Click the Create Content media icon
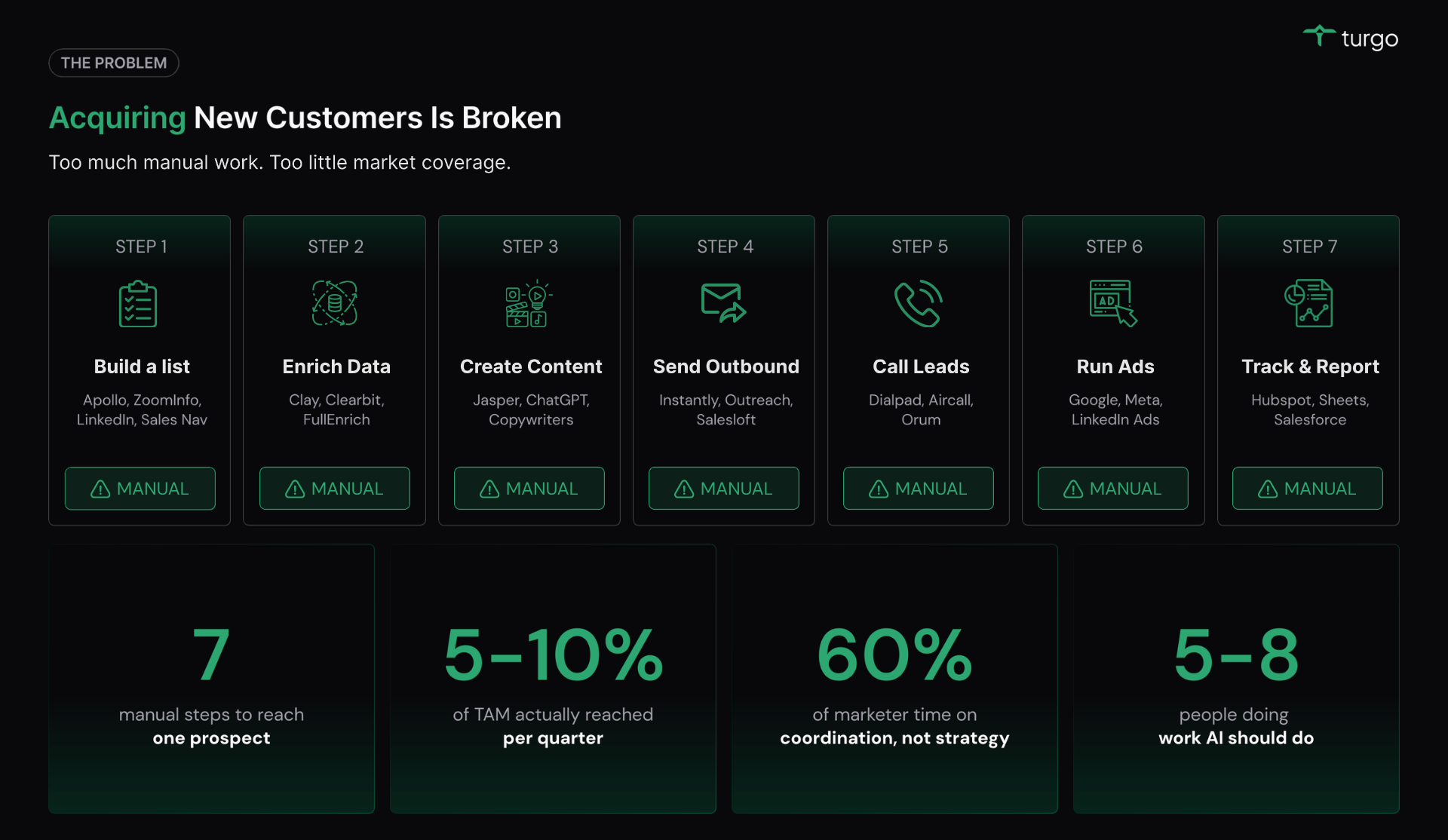The height and width of the screenshot is (840, 1448). [x=529, y=303]
